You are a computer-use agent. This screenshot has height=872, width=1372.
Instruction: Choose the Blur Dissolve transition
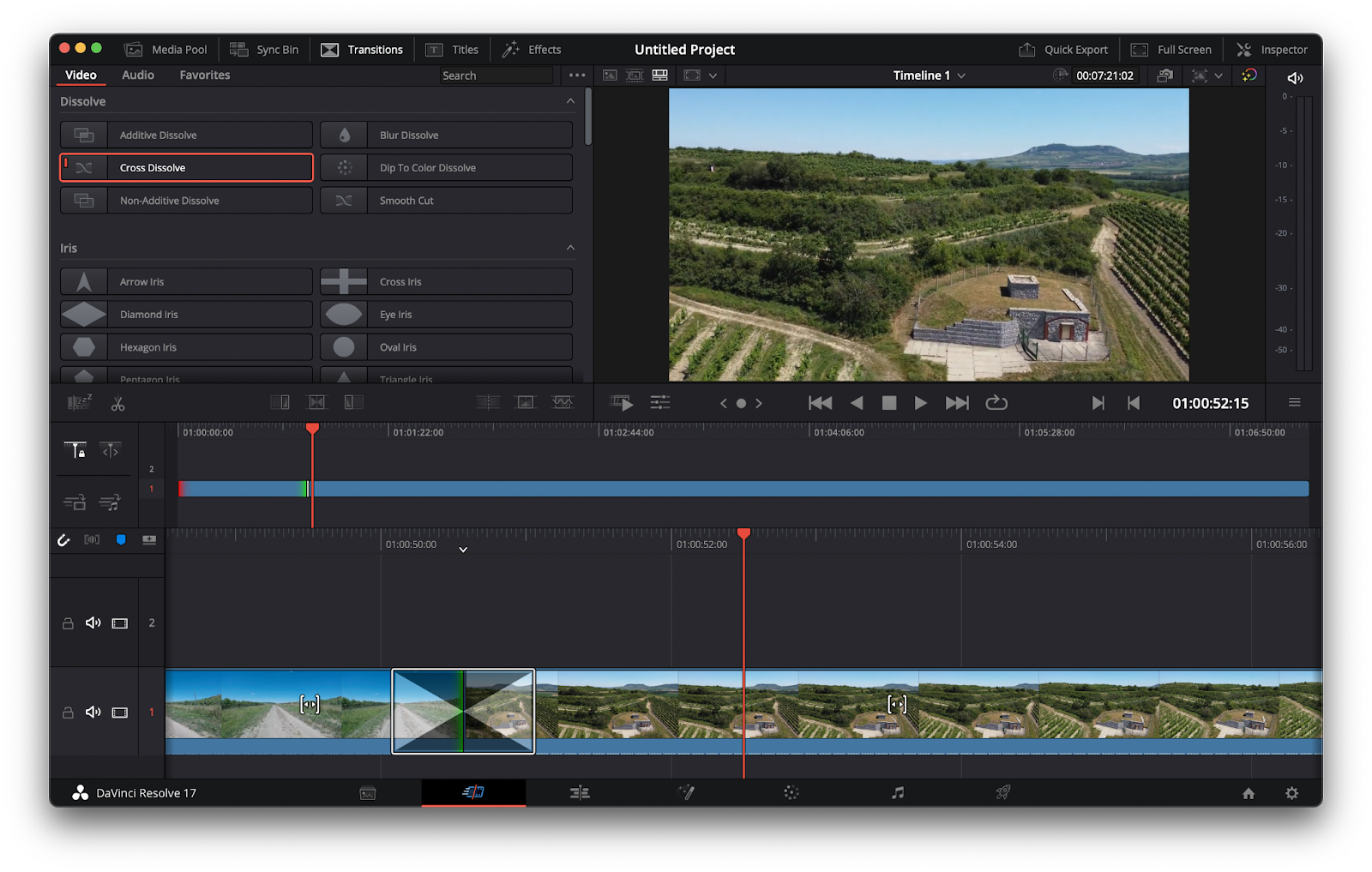tap(446, 135)
